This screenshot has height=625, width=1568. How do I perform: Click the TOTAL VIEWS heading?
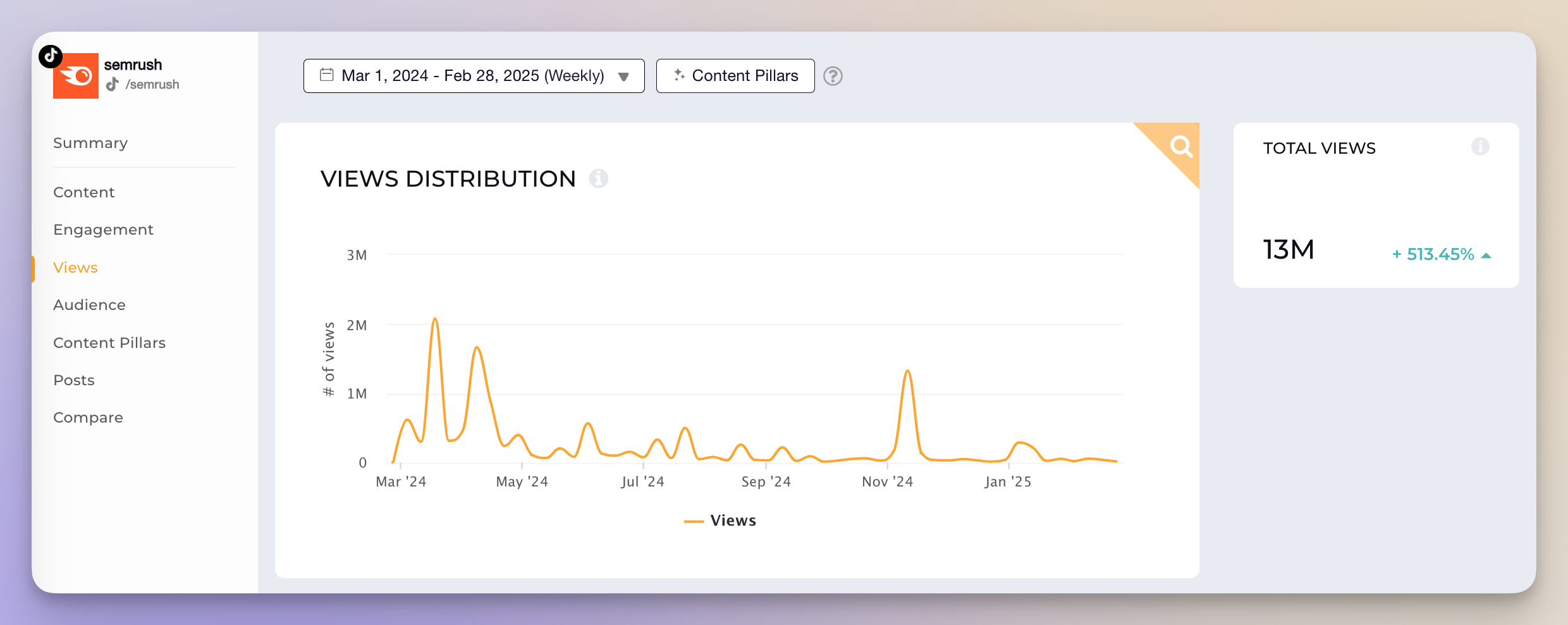point(1320,148)
